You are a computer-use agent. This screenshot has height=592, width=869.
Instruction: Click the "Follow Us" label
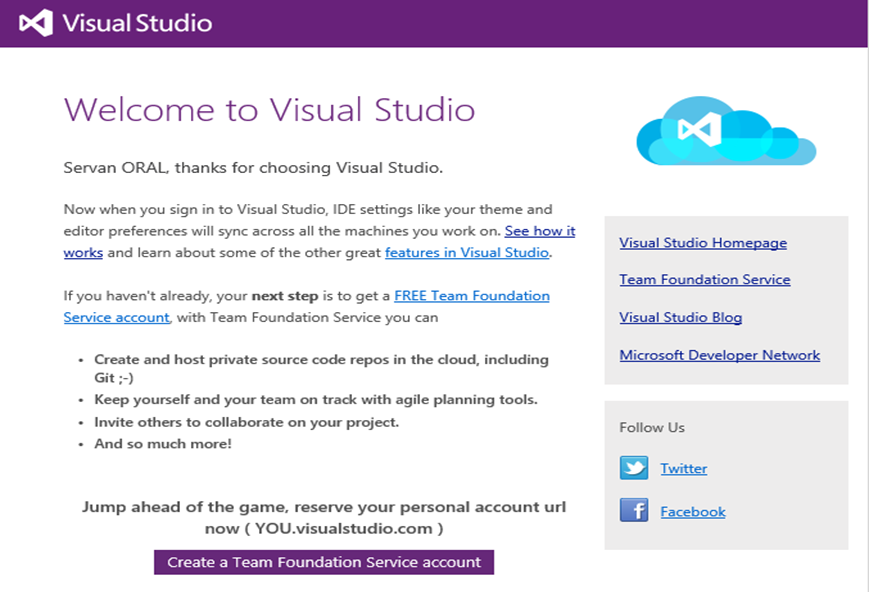click(652, 427)
